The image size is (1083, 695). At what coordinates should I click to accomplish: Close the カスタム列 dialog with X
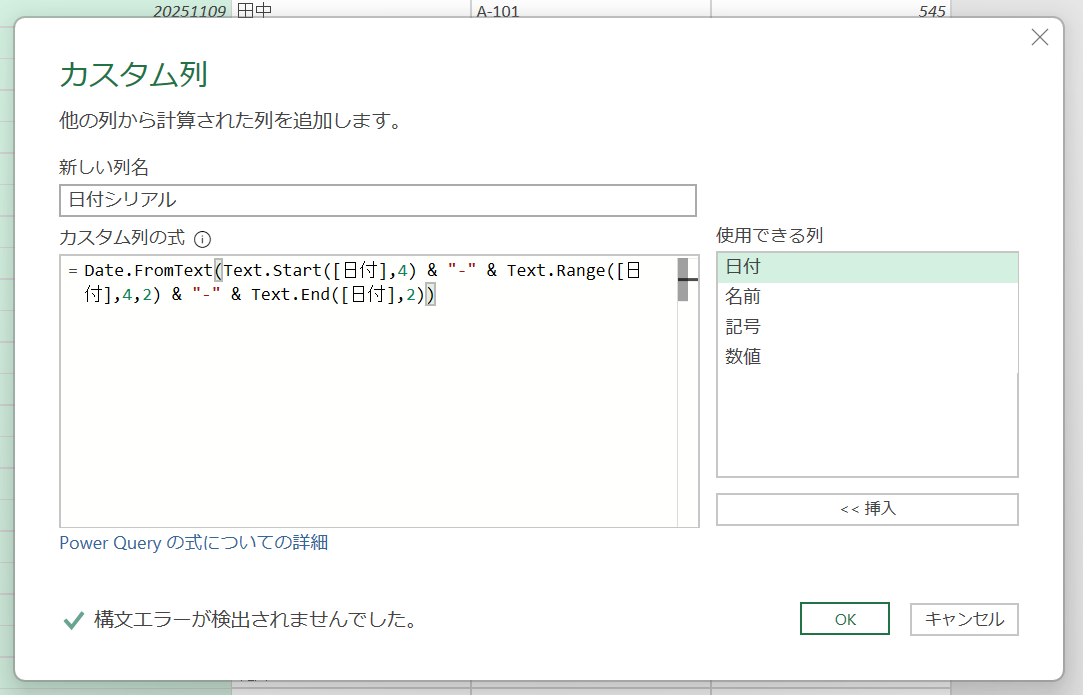point(1039,38)
